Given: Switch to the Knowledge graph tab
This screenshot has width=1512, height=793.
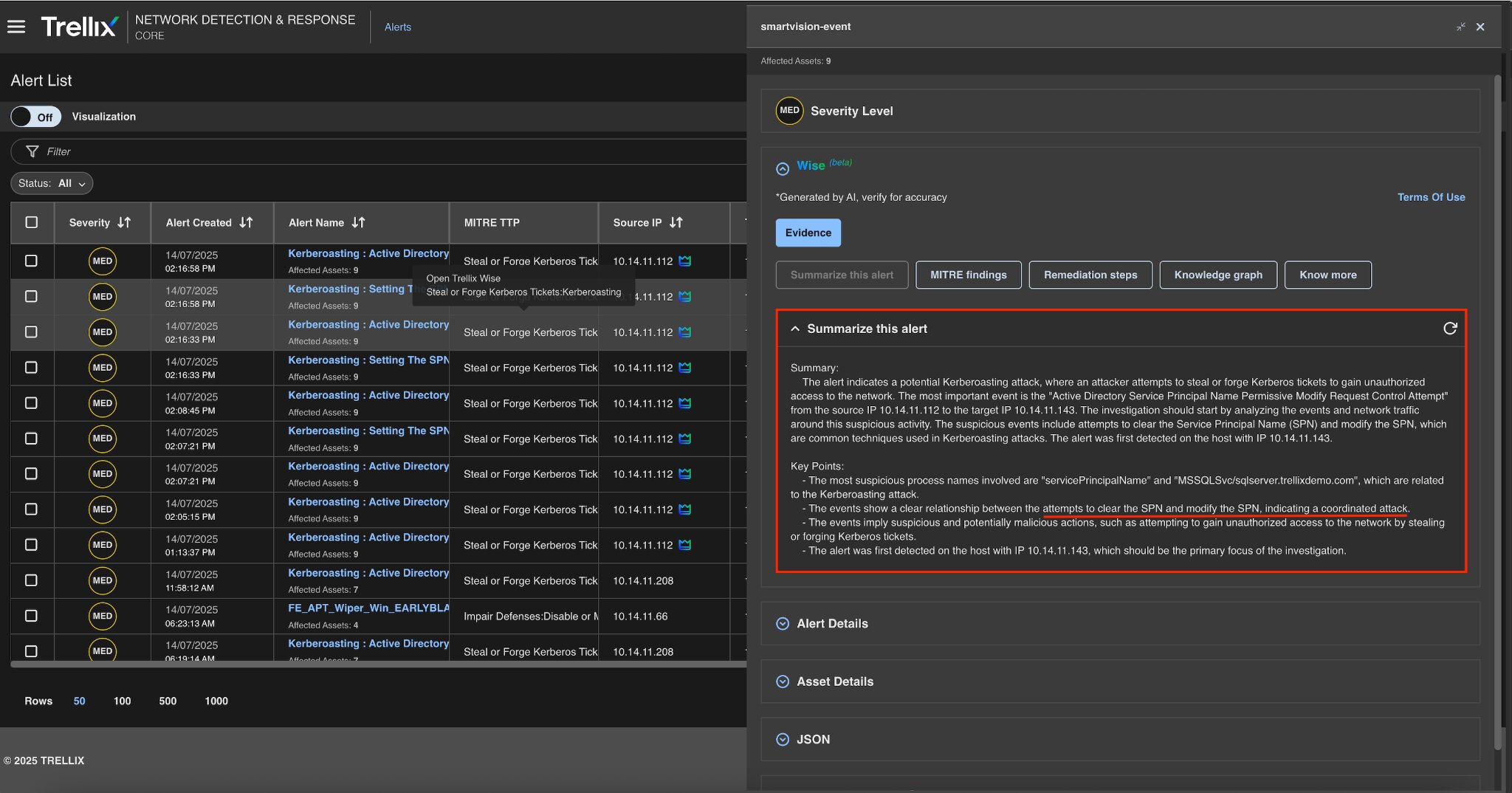Looking at the screenshot, I should tap(1217, 275).
